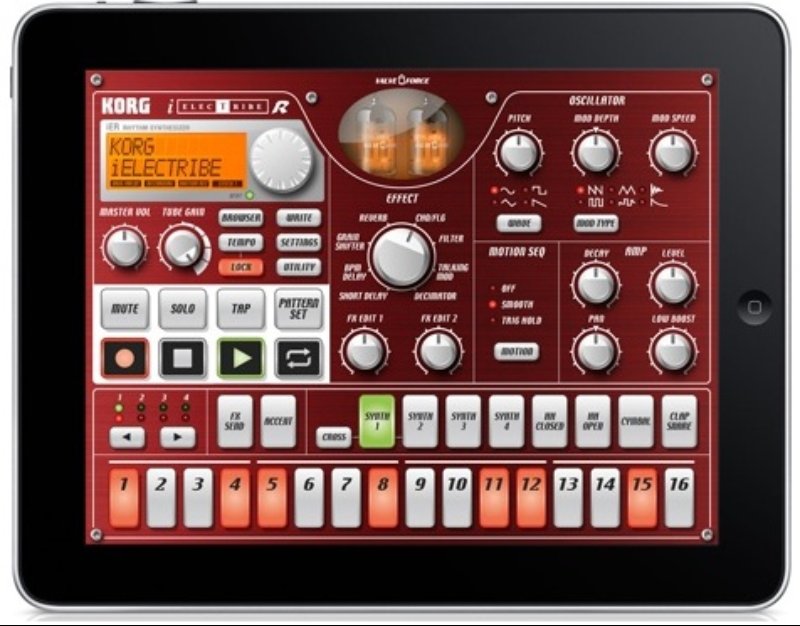Select the Synth 3 part
800x626 pixels.
pos(463,421)
